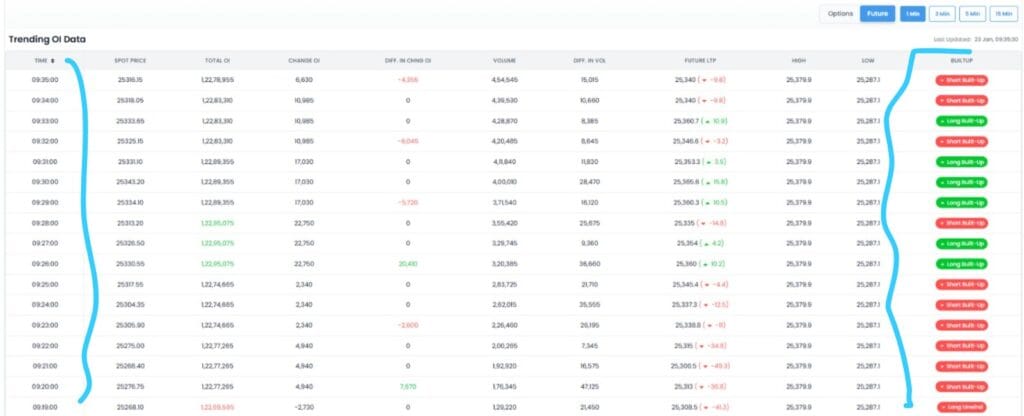Choose the 3 Min interval

point(941,14)
